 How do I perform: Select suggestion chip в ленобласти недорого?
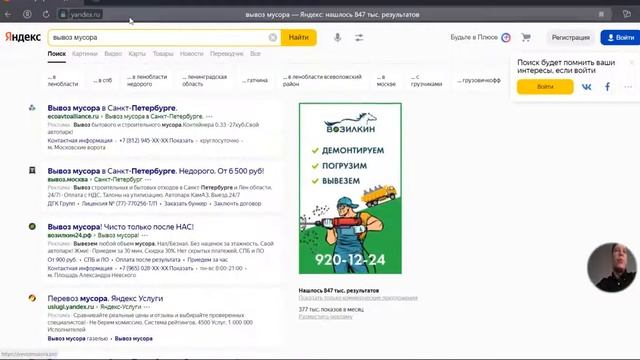(147, 80)
